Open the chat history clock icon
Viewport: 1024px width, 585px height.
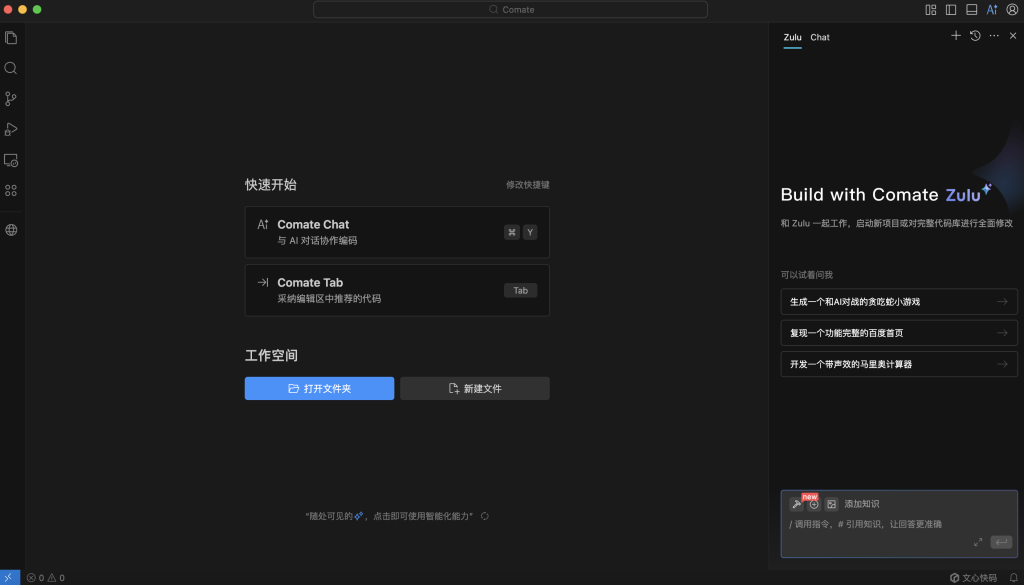(x=975, y=36)
